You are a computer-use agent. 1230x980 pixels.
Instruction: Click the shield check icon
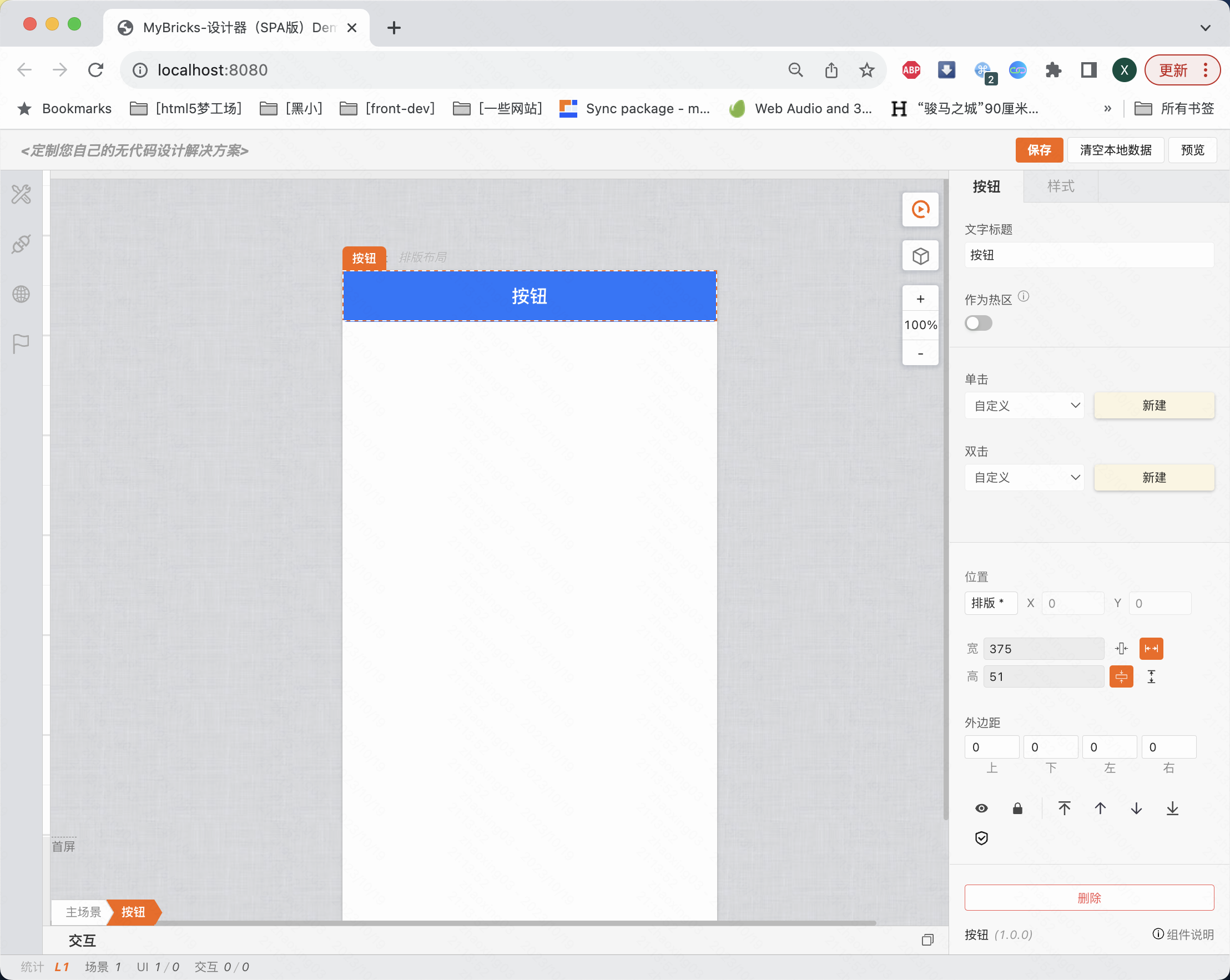point(981,838)
